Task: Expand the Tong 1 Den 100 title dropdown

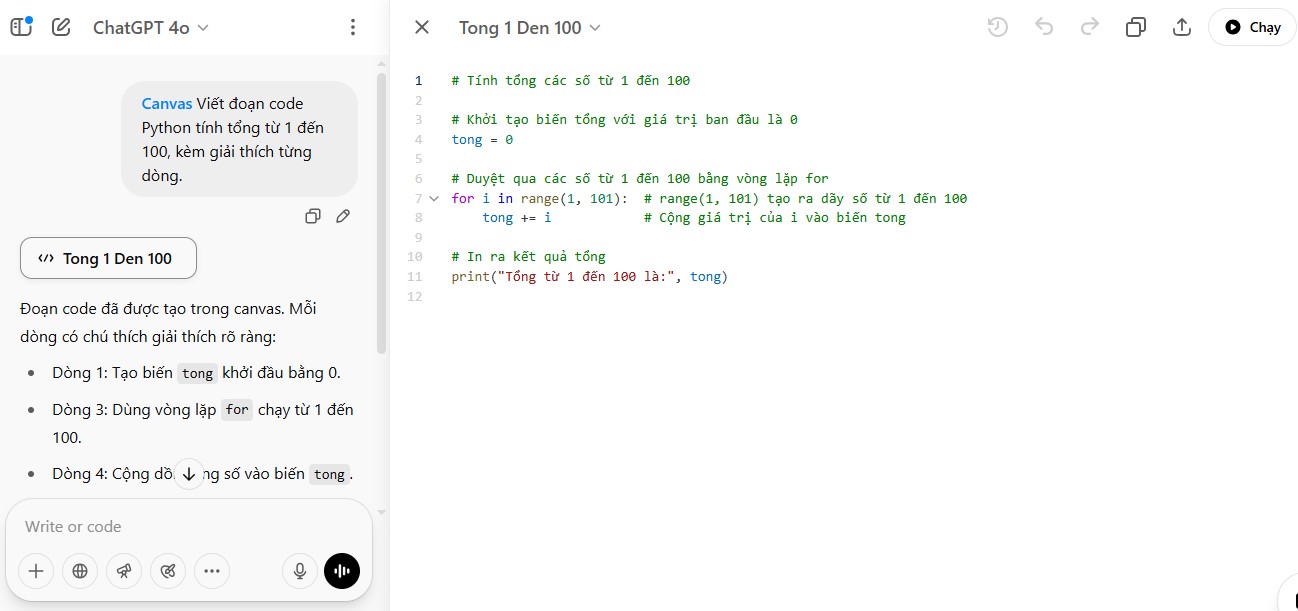Action: 530,28
